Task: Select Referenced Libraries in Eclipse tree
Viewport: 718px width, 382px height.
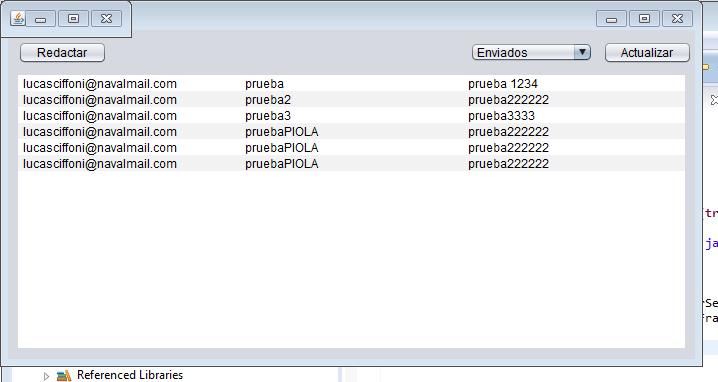Action: coord(130,375)
